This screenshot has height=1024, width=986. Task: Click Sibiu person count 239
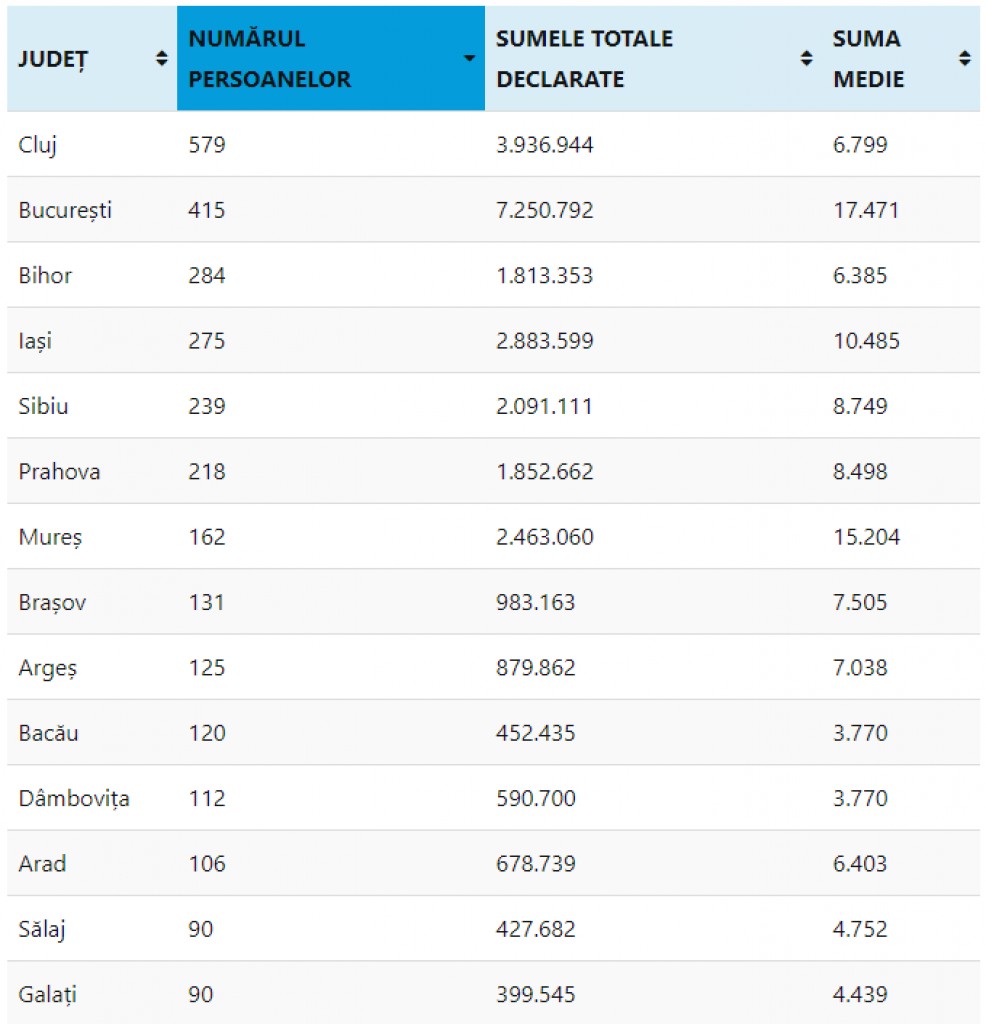pos(207,406)
